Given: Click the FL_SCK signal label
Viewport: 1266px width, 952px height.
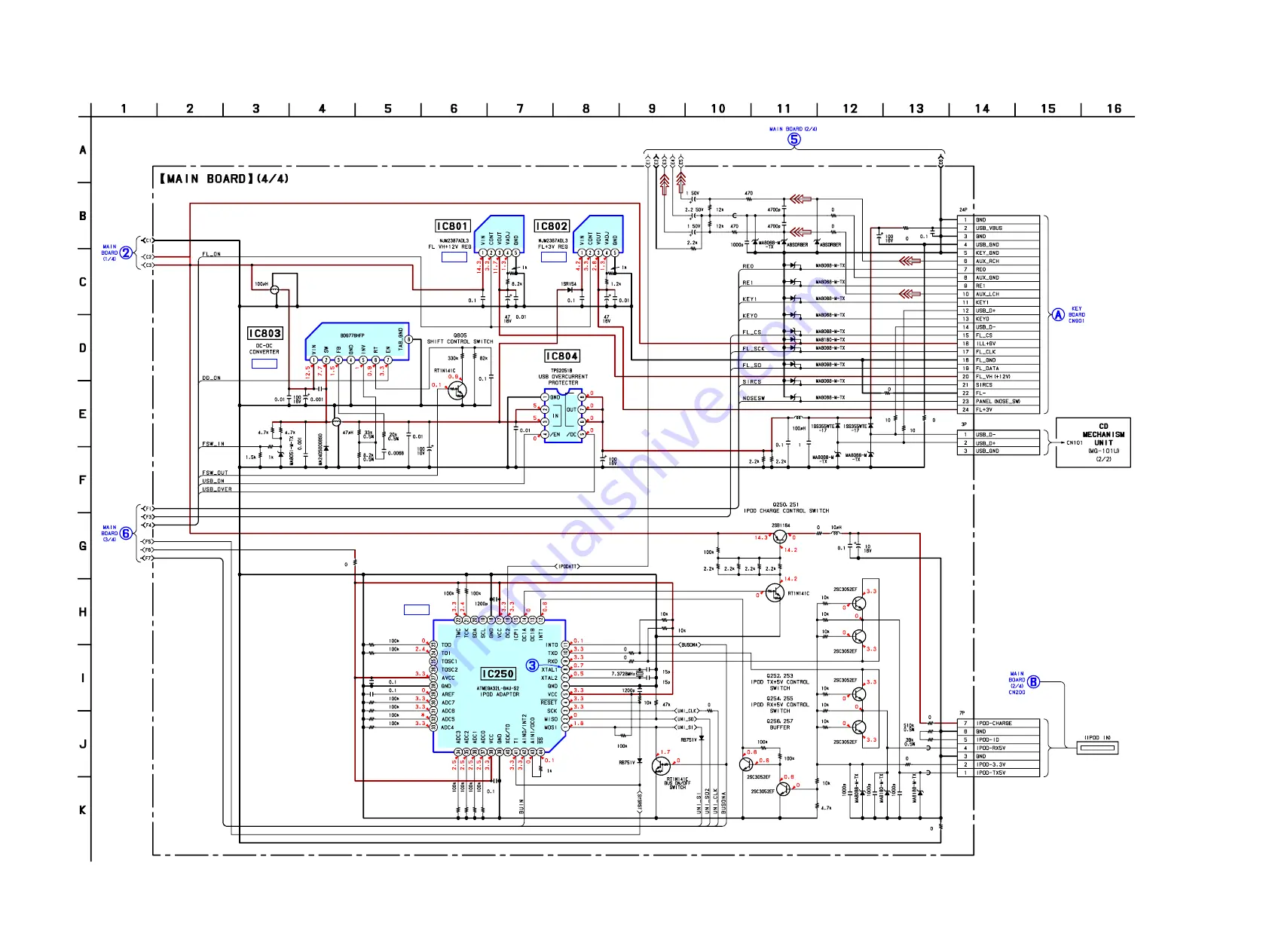Looking at the screenshot, I should (x=754, y=349).
